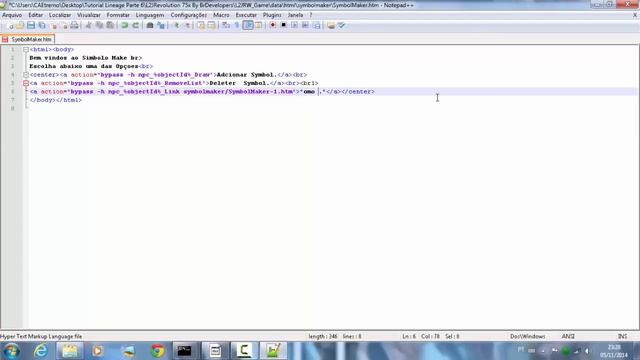The height and width of the screenshot is (360, 640).
Task: Click the Zoom Out toolbar icon
Action: tap(187, 25)
